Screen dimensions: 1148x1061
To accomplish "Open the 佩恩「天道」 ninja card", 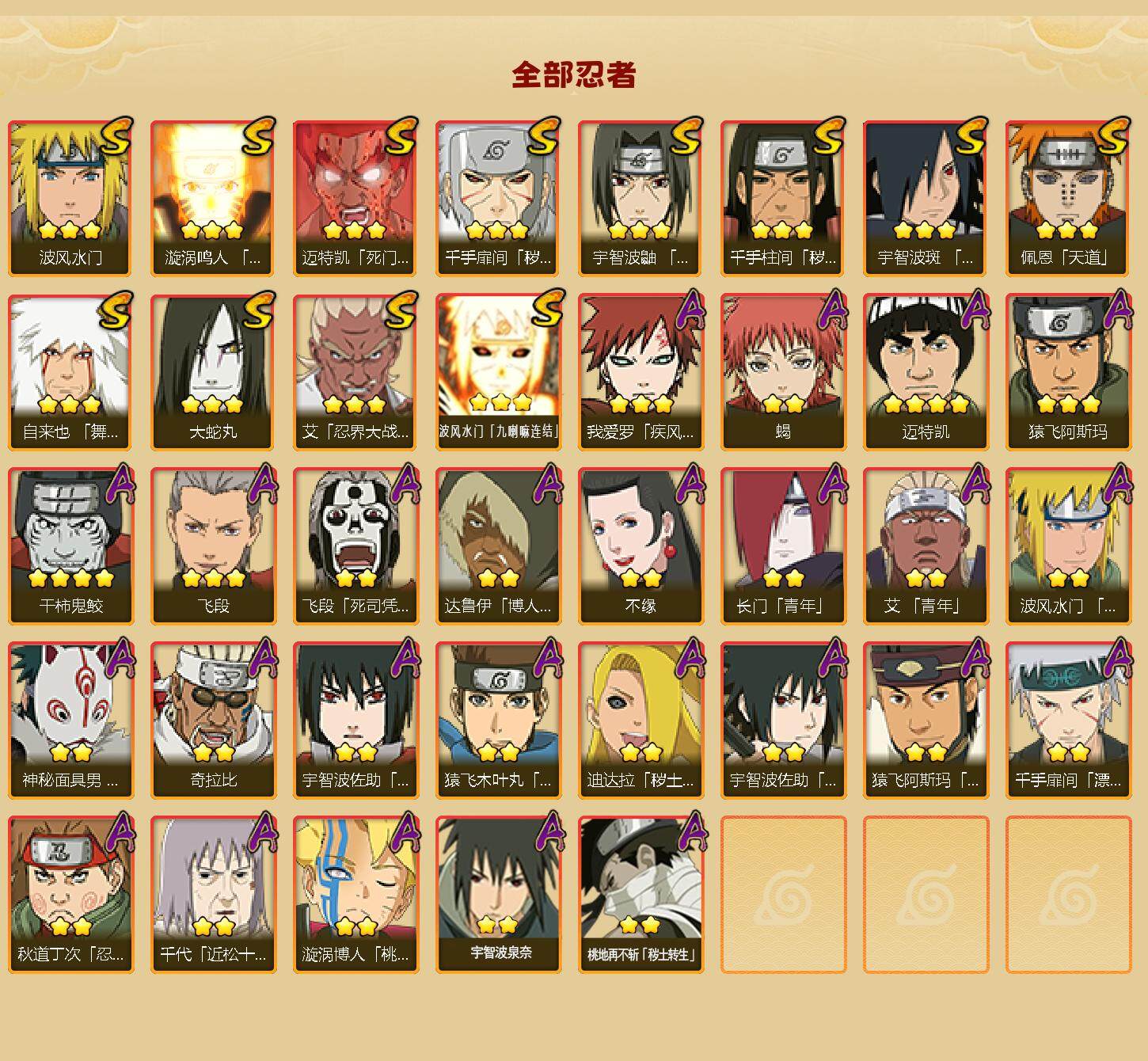I will click(x=1068, y=198).
